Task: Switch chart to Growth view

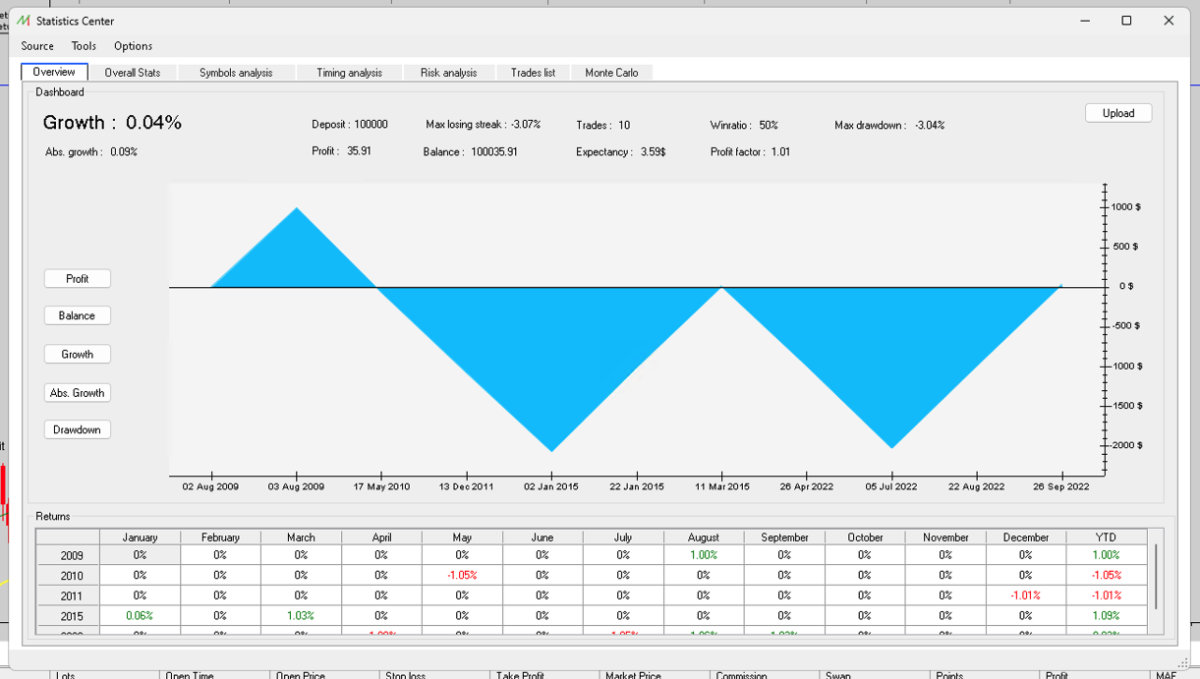Action: pos(77,354)
